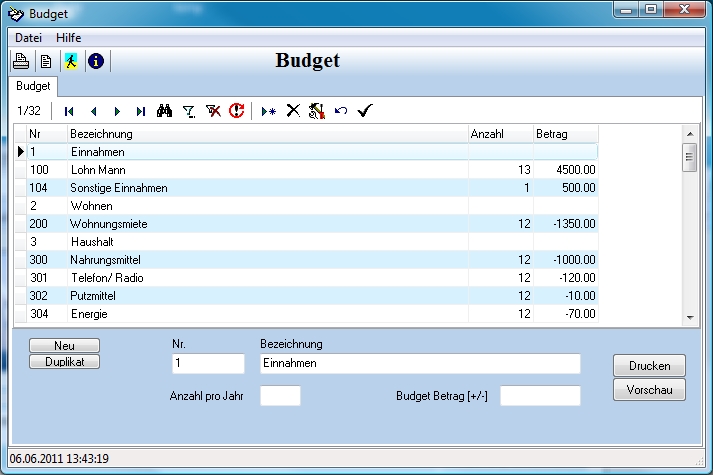Click the 1/32 record counter

click(29, 110)
